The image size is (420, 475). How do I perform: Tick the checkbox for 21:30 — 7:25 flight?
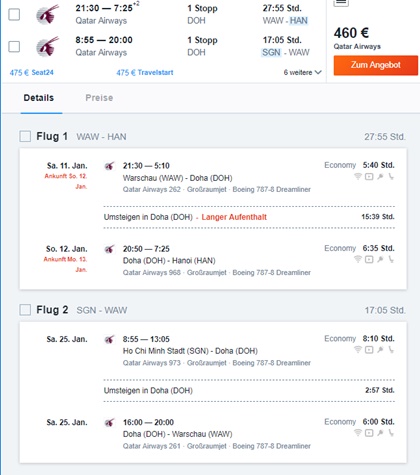click(14, 14)
